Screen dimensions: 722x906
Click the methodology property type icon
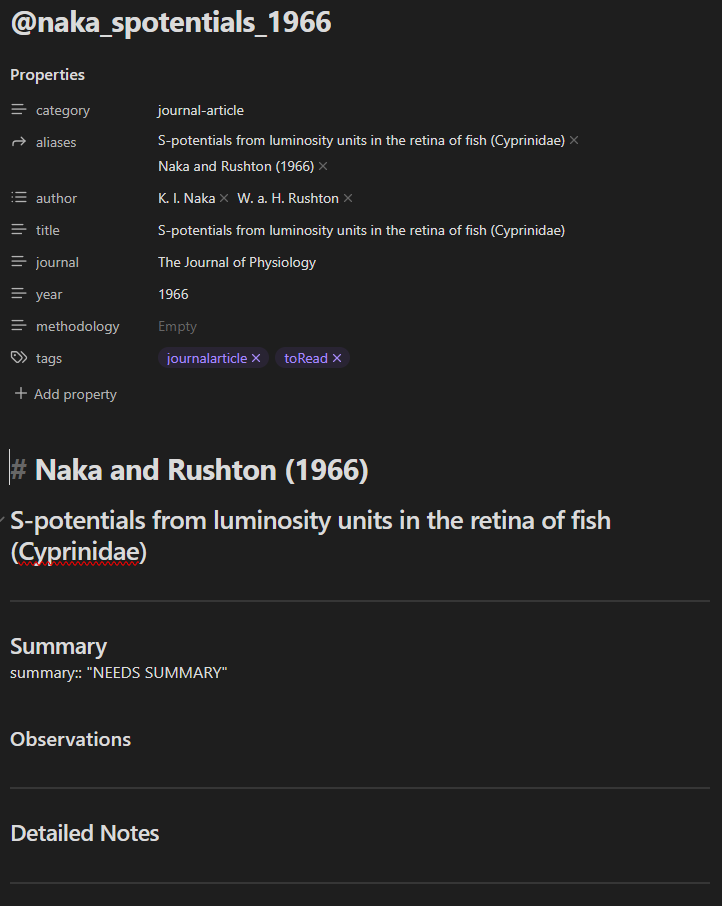(x=18, y=326)
